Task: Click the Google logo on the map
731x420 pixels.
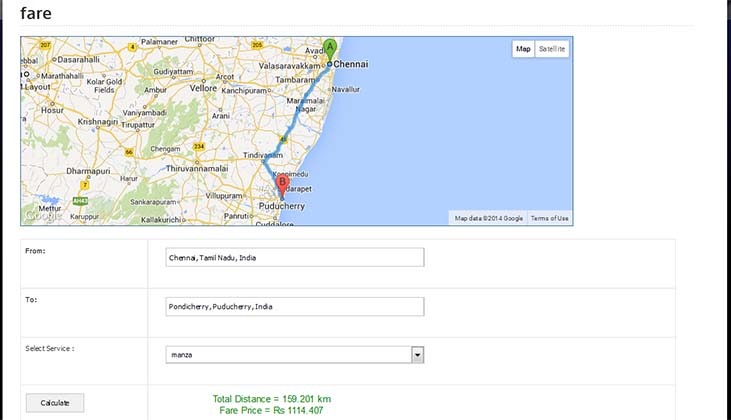Action: tap(42, 215)
